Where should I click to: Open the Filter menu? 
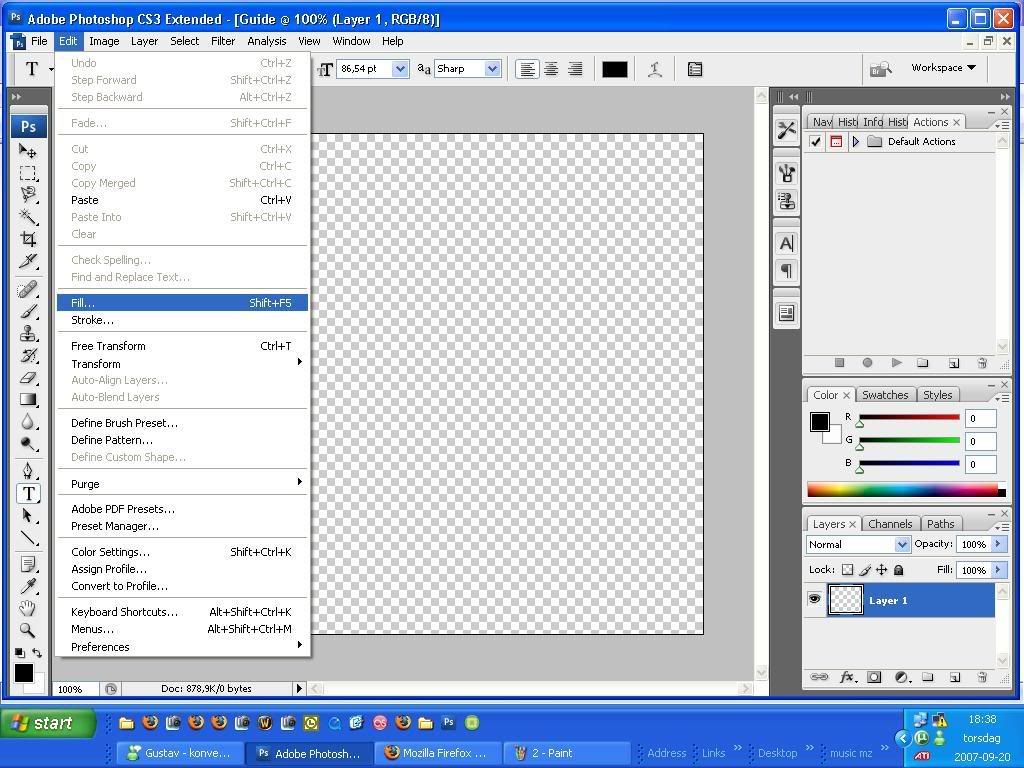[223, 41]
